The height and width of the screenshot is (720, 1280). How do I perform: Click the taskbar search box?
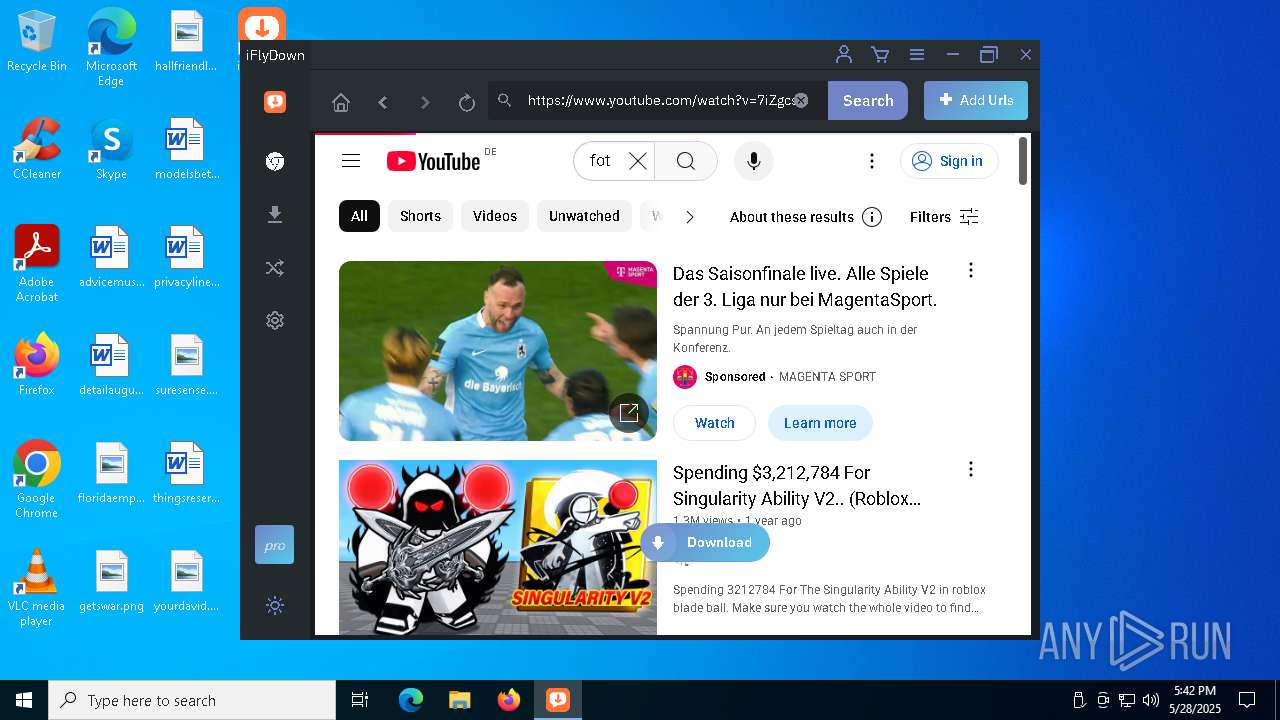192,700
